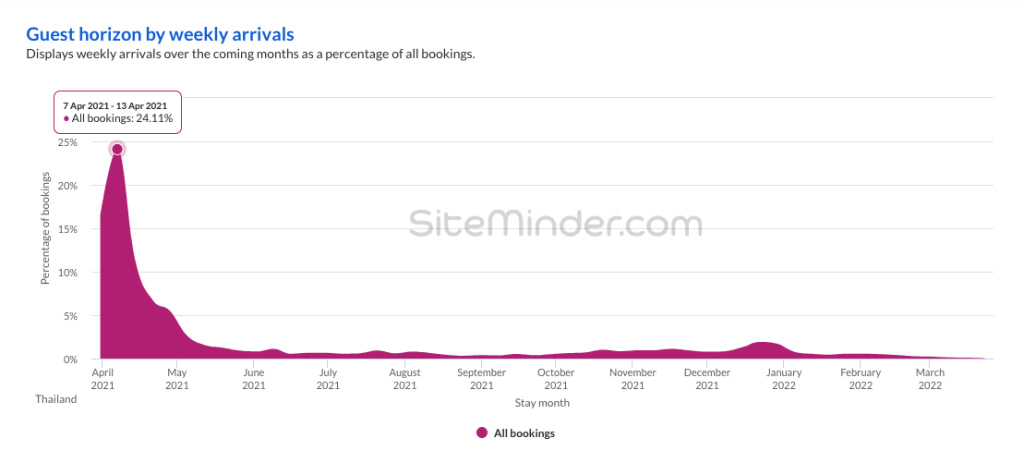Select the December 2021 axis label
The width and height of the screenshot is (1024, 463).
click(x=707, y=378)
